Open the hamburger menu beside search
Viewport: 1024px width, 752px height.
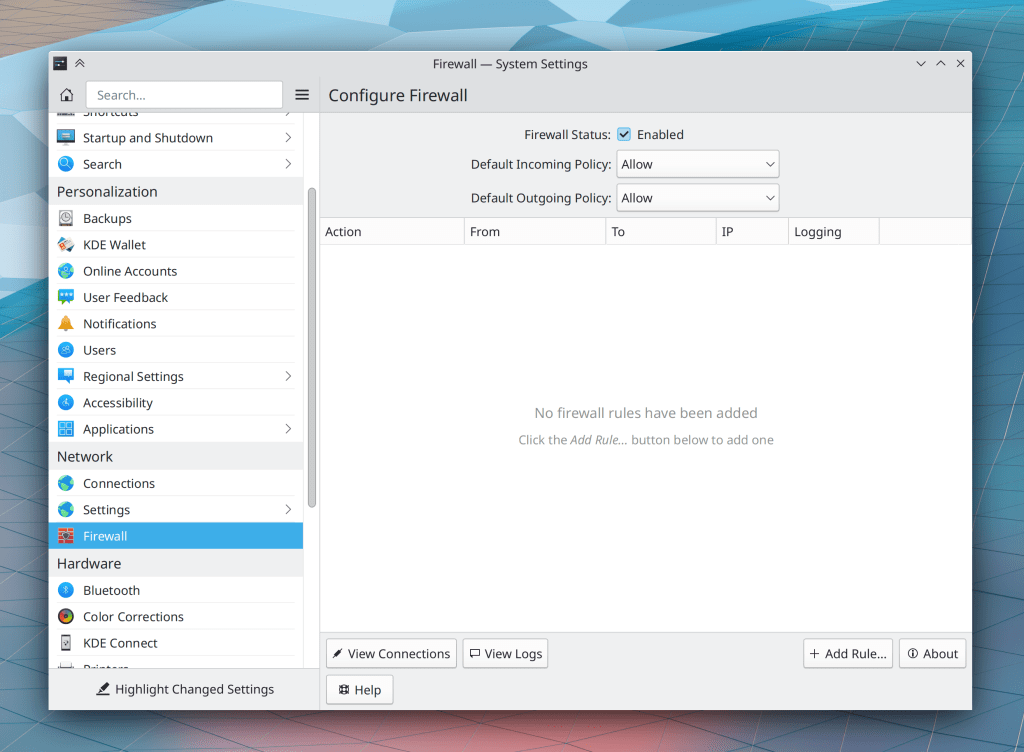point(302,95)
